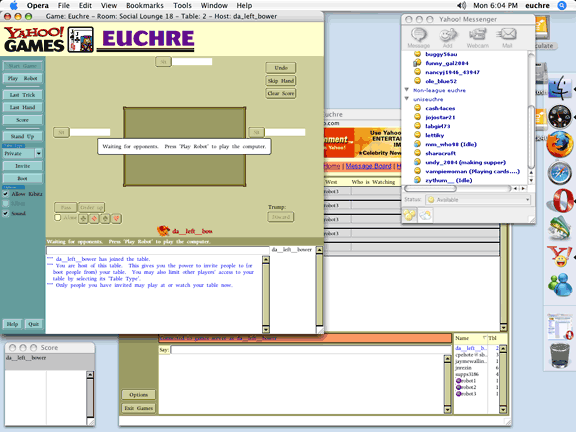Toggle the greyed Allow checkbox below Kibitz
The height and width of the screenshot is (432, 576).
[6, 204]
